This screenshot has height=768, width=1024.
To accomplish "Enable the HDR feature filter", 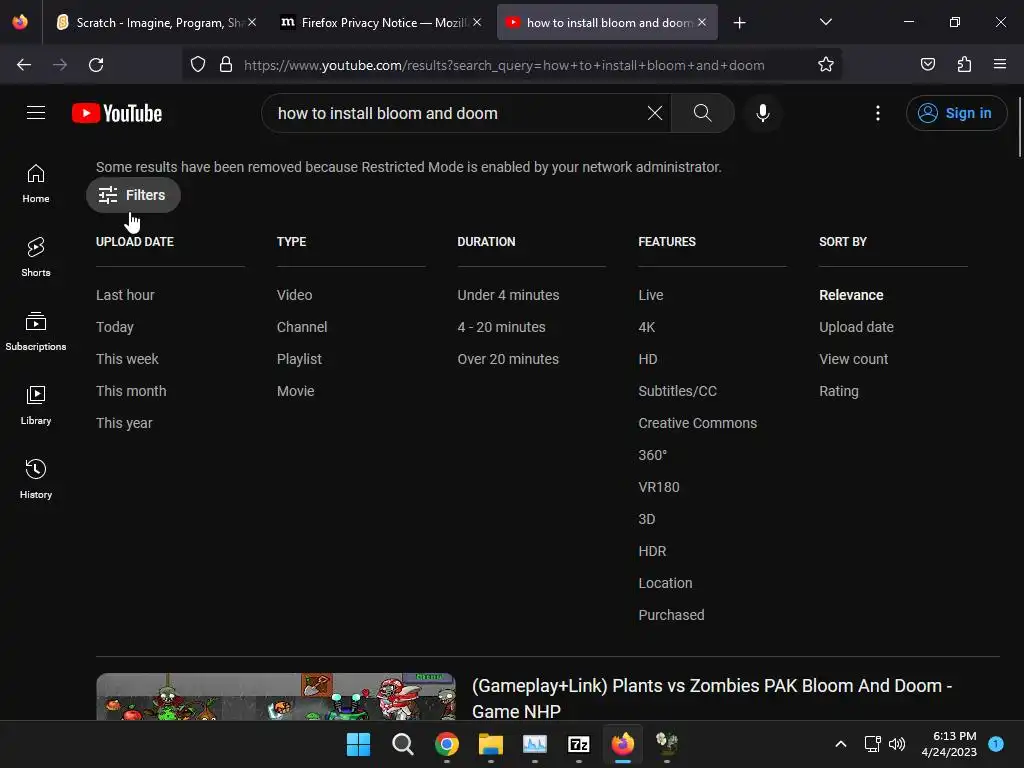I will click(652, 551).
